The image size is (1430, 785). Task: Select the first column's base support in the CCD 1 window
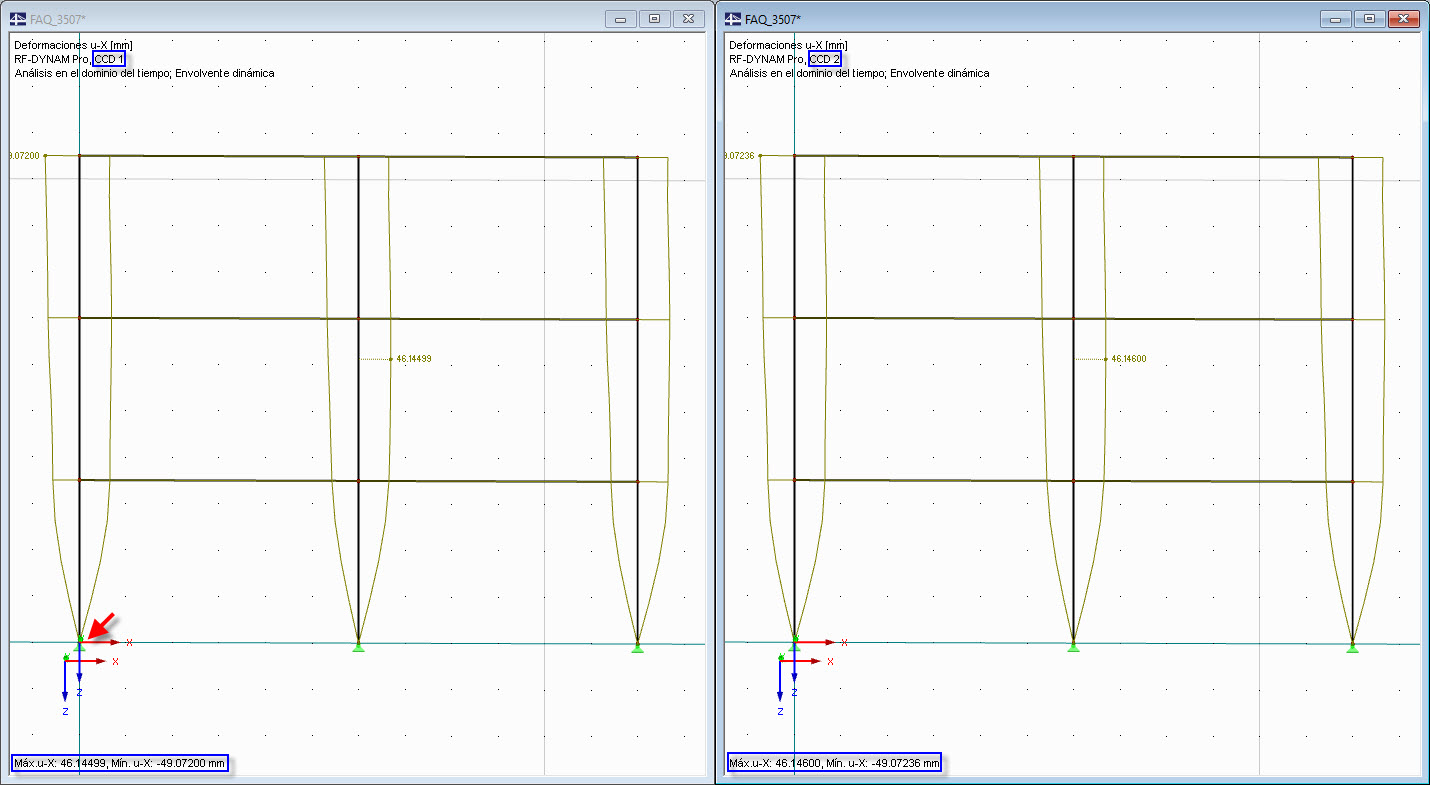coord(79,645)
